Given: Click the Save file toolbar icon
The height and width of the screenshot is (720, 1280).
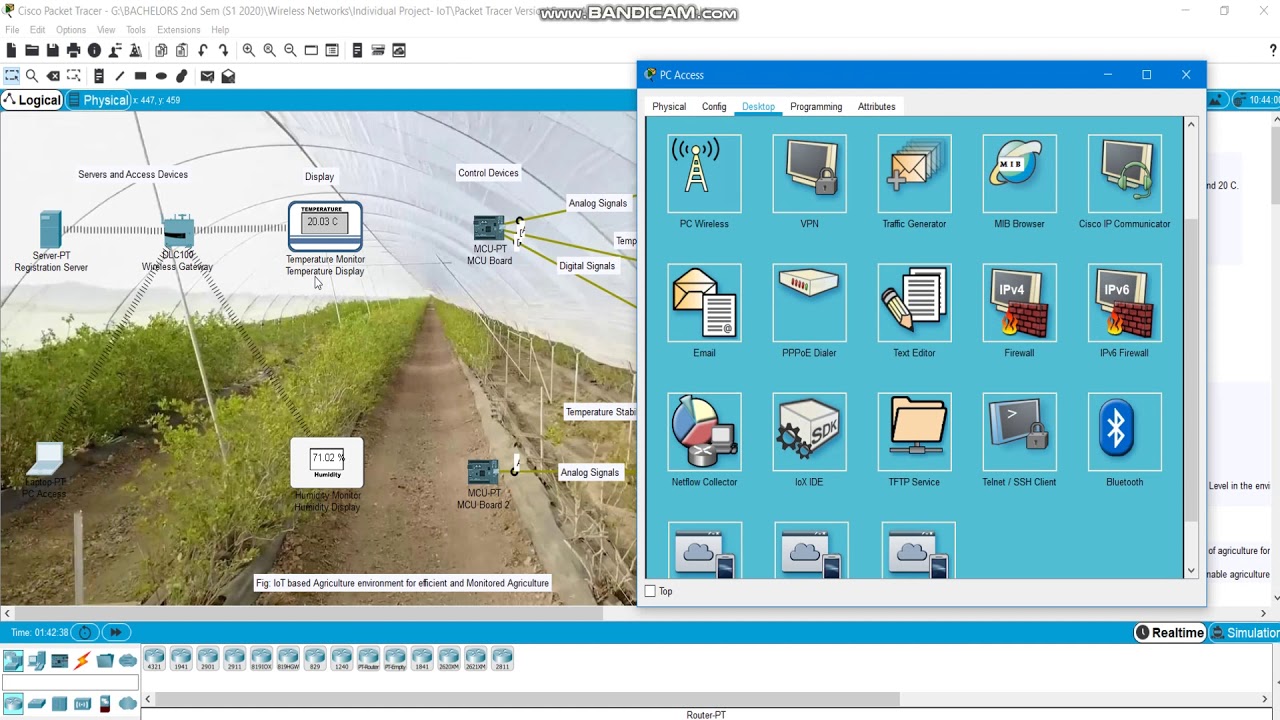Looking at the screenshot, I should point(53,50).
